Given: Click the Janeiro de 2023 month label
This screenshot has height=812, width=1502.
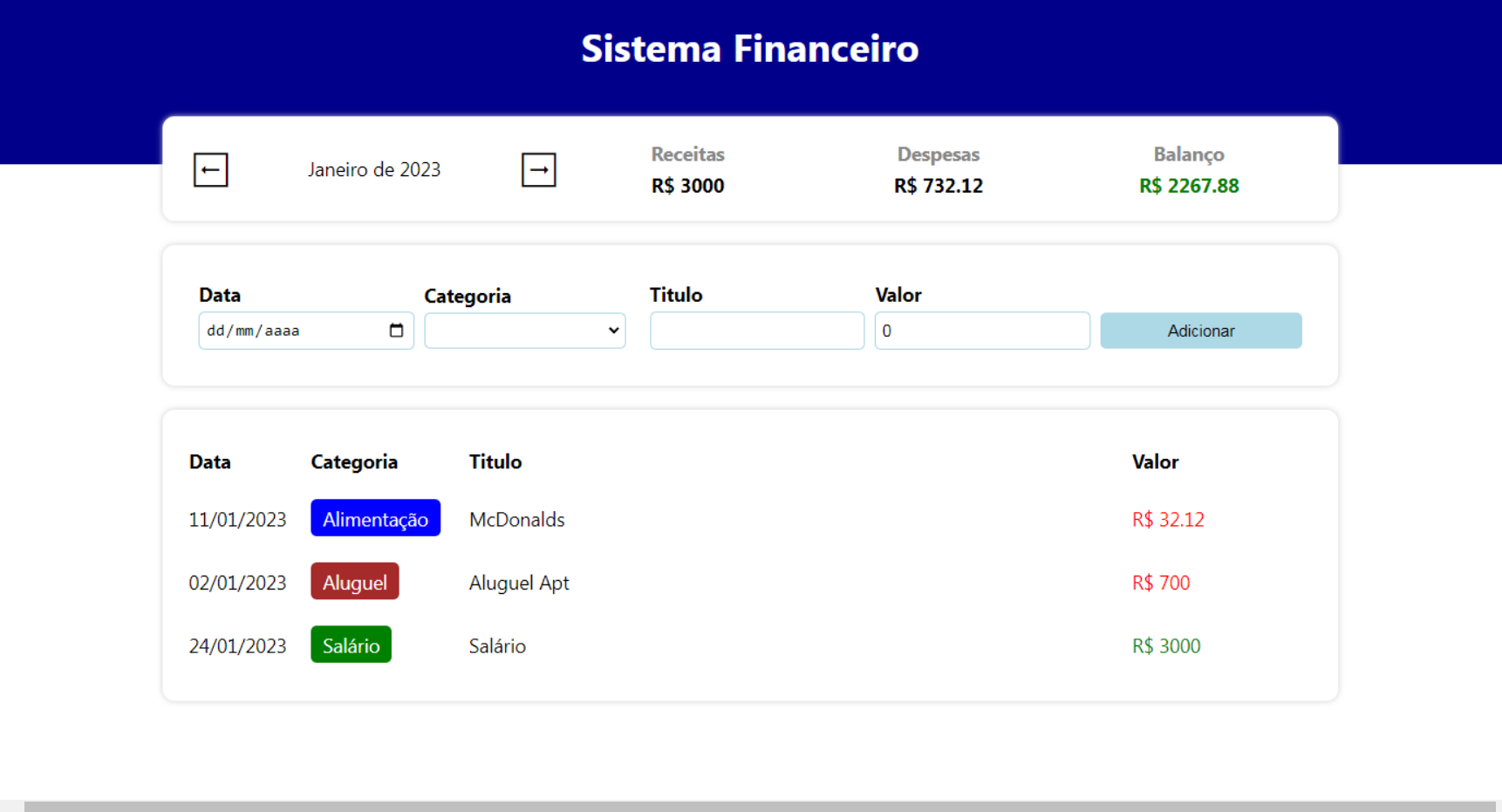Looking at the screenshot, I should (374, 170).
